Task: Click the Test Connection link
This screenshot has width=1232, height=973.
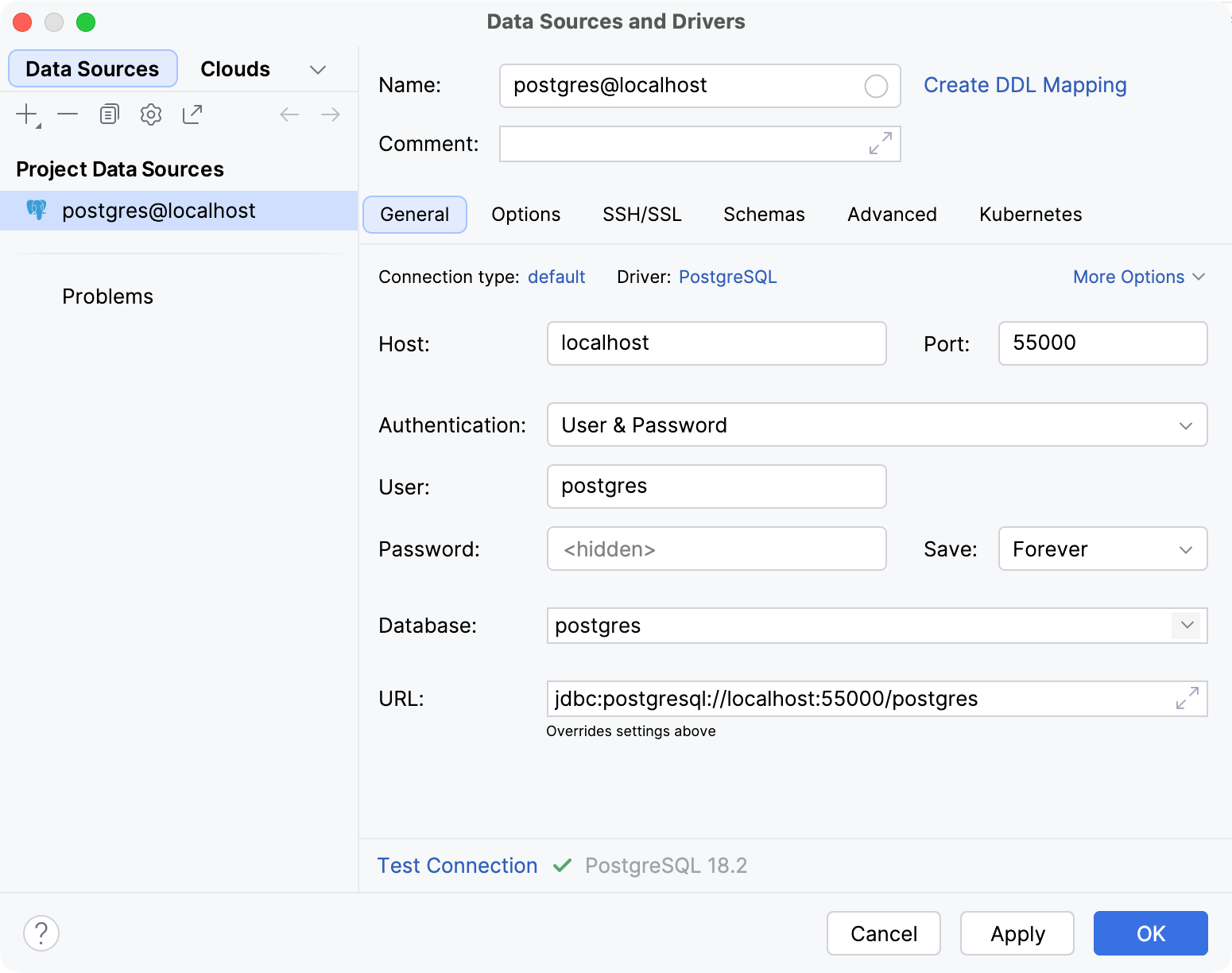Action: click(457, 865)
